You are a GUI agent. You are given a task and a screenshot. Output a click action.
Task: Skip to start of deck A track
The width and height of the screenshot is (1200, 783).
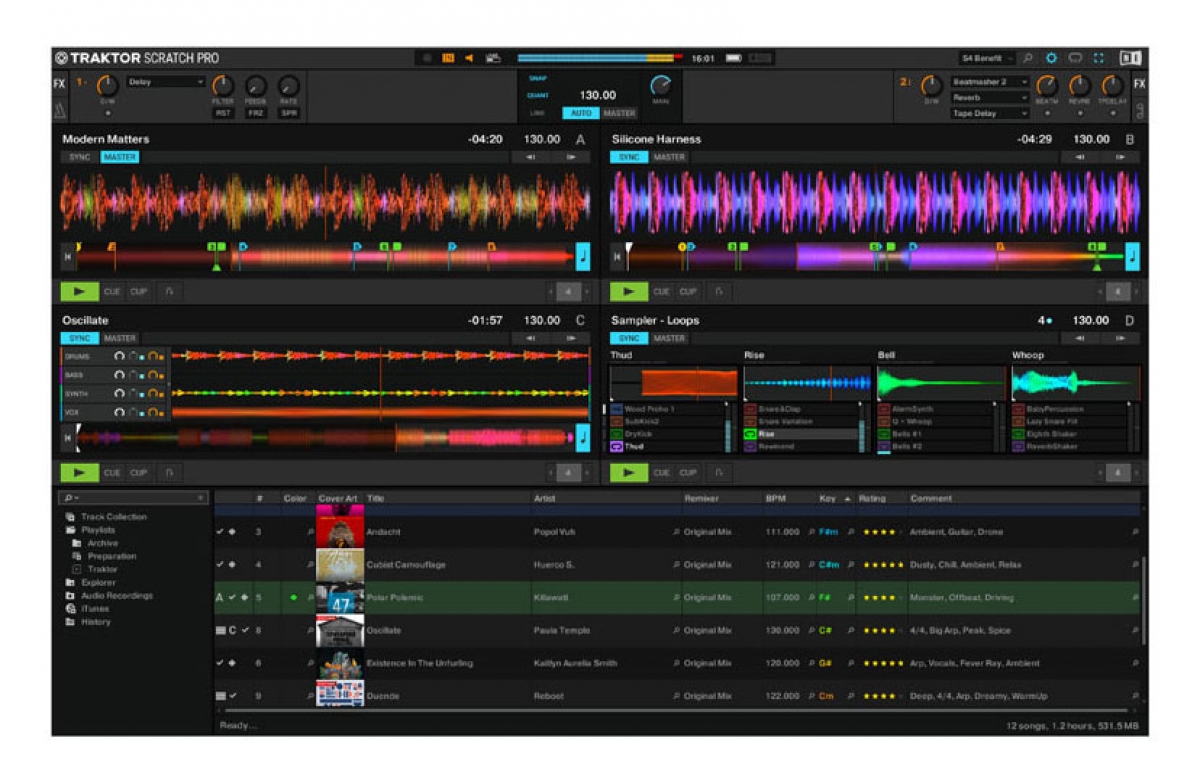point(68,257)
